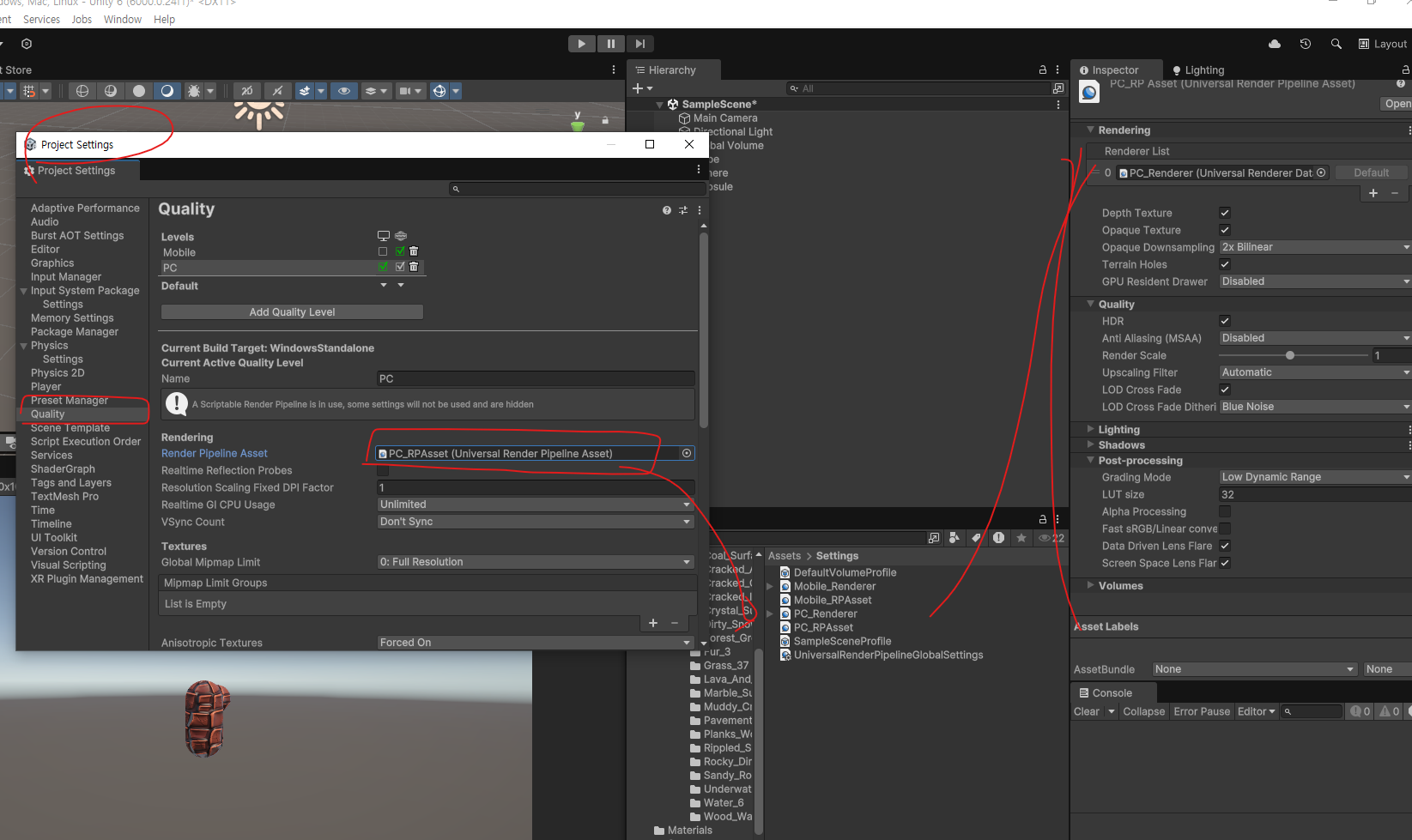
Task: Open the global search magnifier icon
Action: tap(1336, 44)
